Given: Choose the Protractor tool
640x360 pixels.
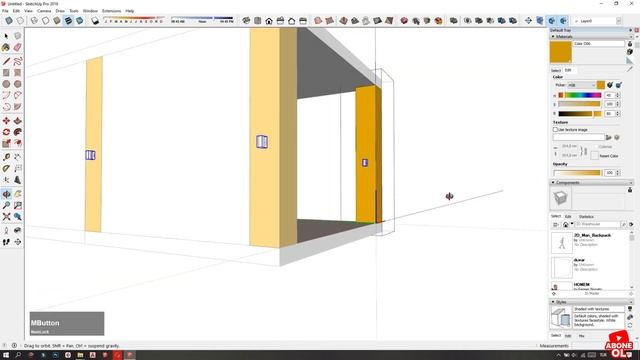Looking at the screenshot, I should (6, 169).
